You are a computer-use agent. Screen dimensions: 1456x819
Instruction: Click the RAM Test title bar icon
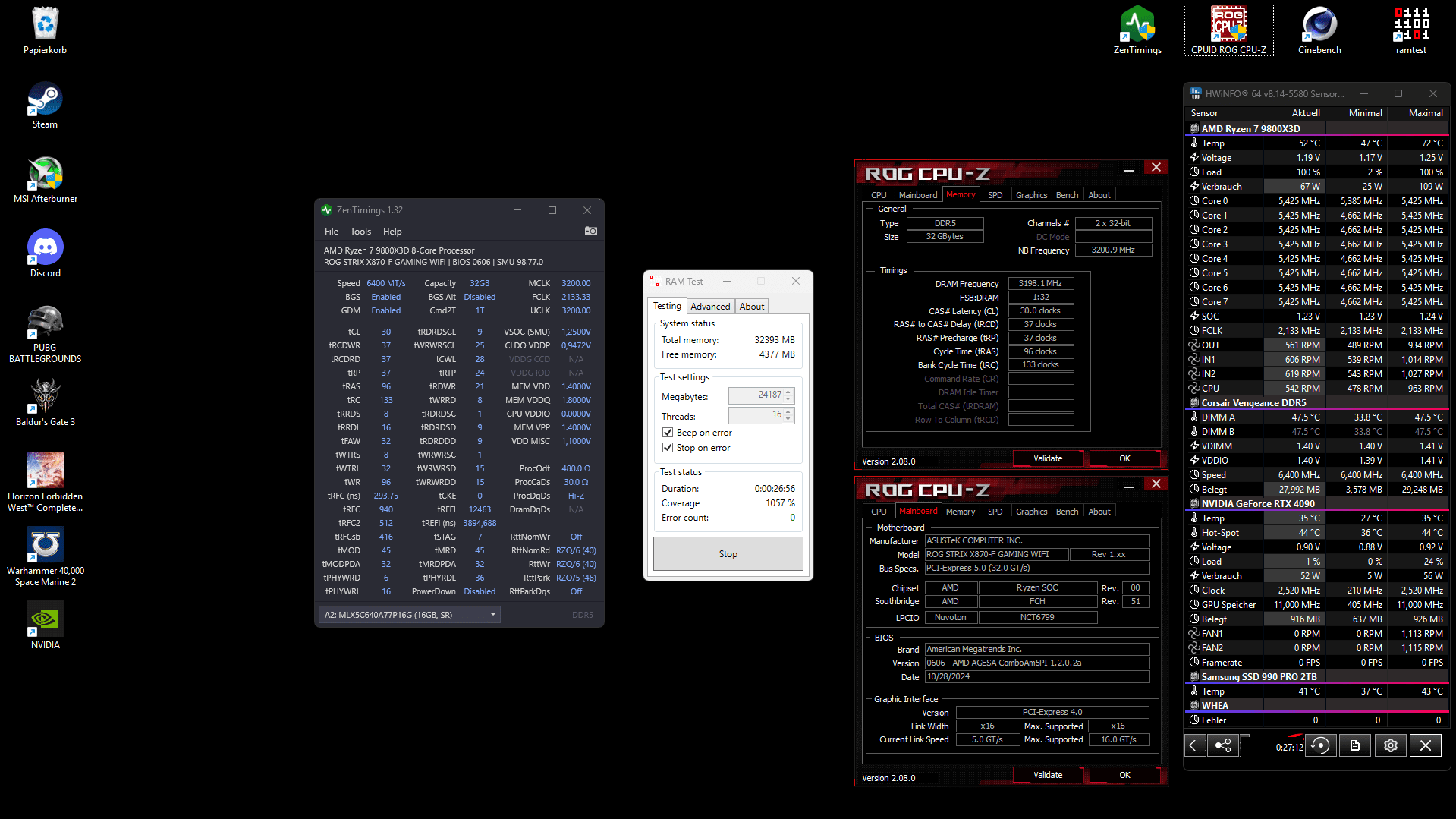pyautogui.click(x=654, y=282)
